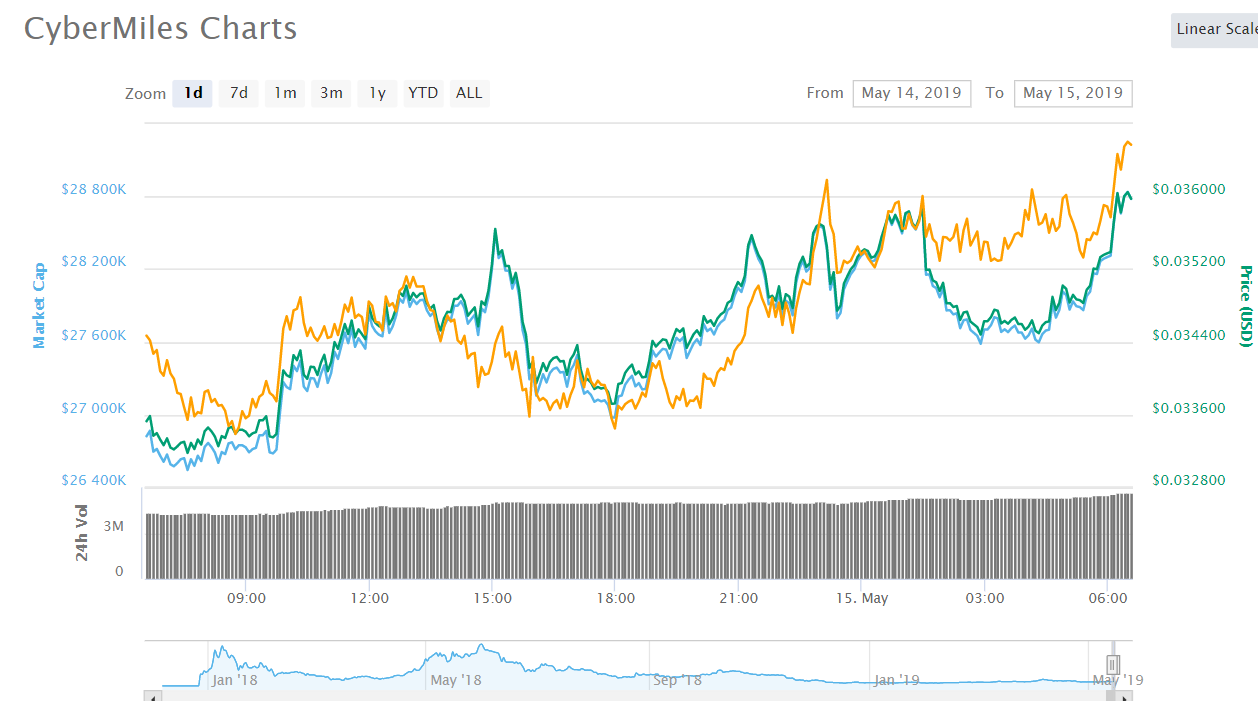Click Jan '18 in the navigator
This screenshot has width=1258, height=701.
pos(235,681)
